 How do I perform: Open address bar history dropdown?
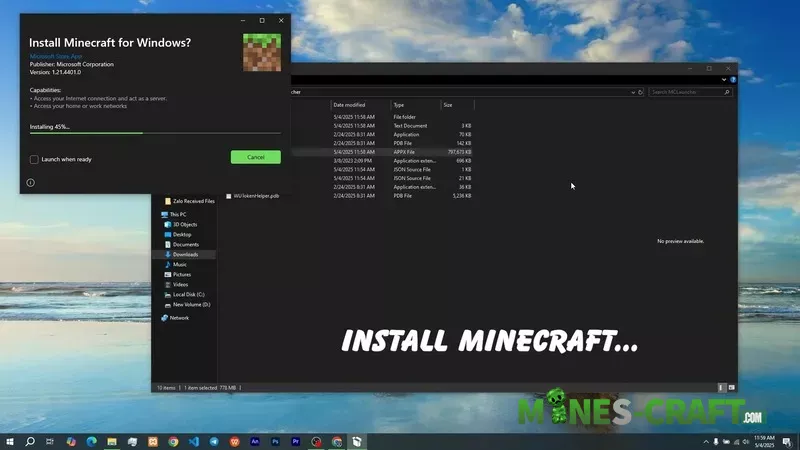coord(632,91)
